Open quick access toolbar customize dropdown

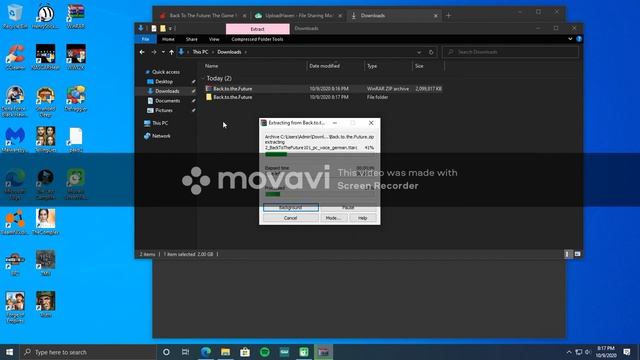170,28
